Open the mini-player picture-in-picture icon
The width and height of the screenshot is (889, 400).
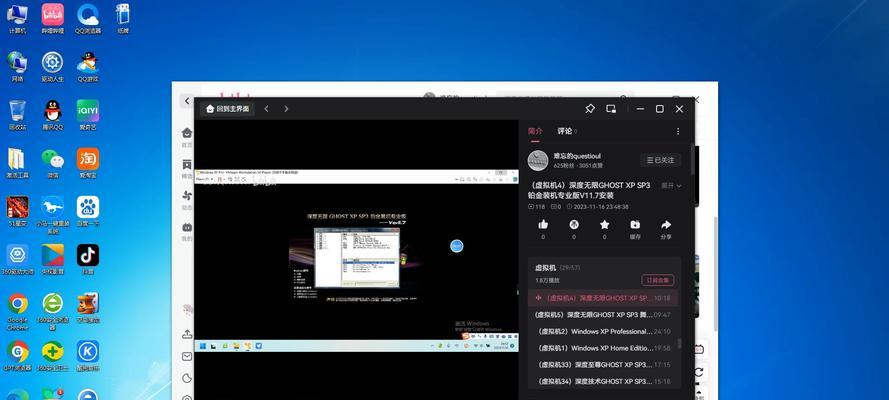tap(611, 109)
